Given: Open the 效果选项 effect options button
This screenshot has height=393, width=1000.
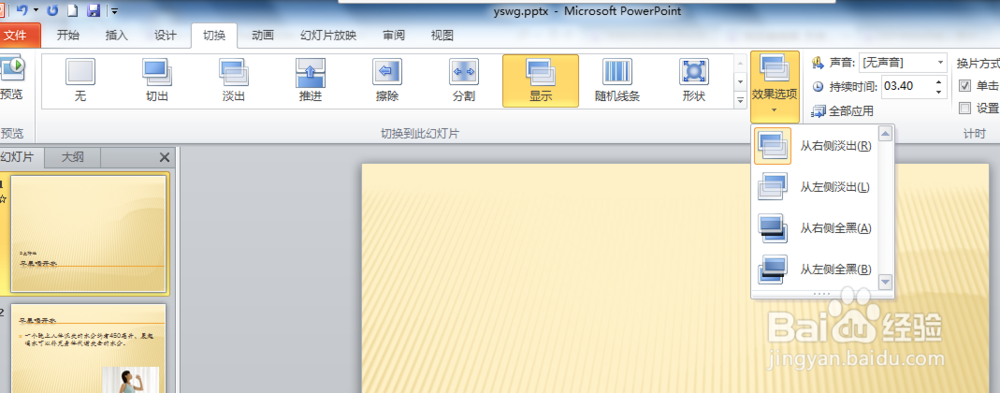Looking at the screenshot, I should click(x=775, y=86).
